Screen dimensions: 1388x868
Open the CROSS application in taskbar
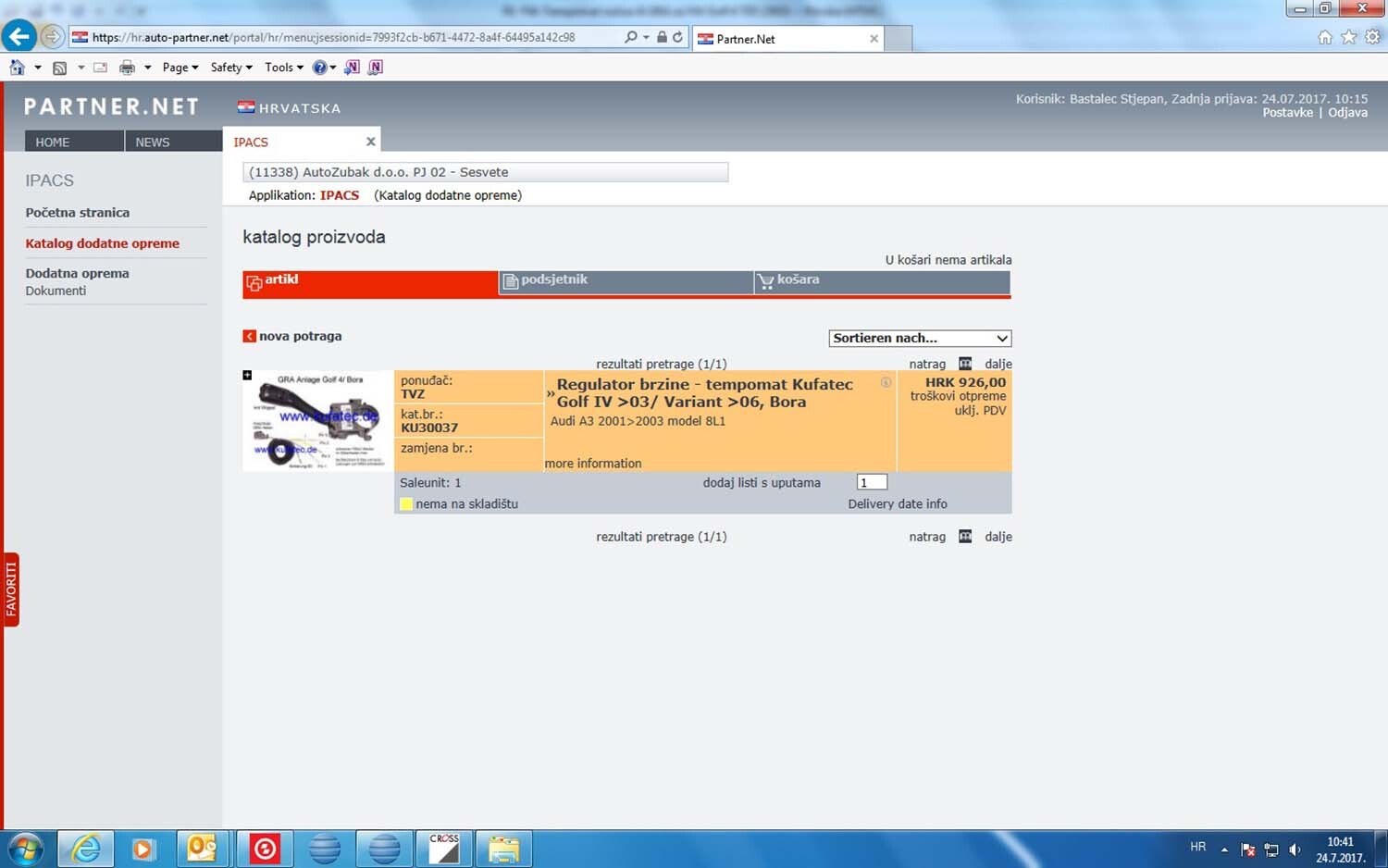[x=444, y=849]
